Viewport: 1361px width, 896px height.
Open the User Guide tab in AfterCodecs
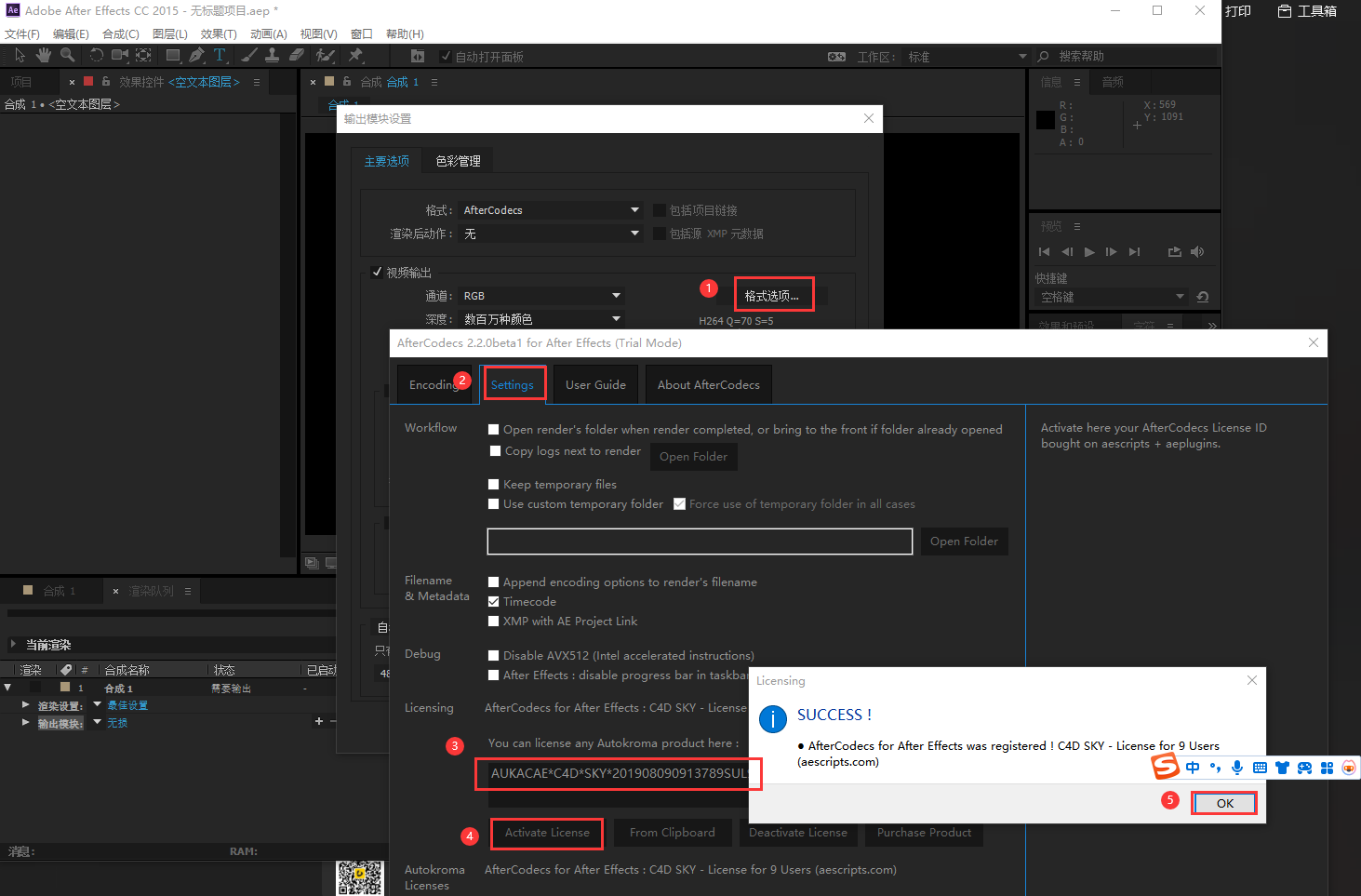click(x=594, y=384)
